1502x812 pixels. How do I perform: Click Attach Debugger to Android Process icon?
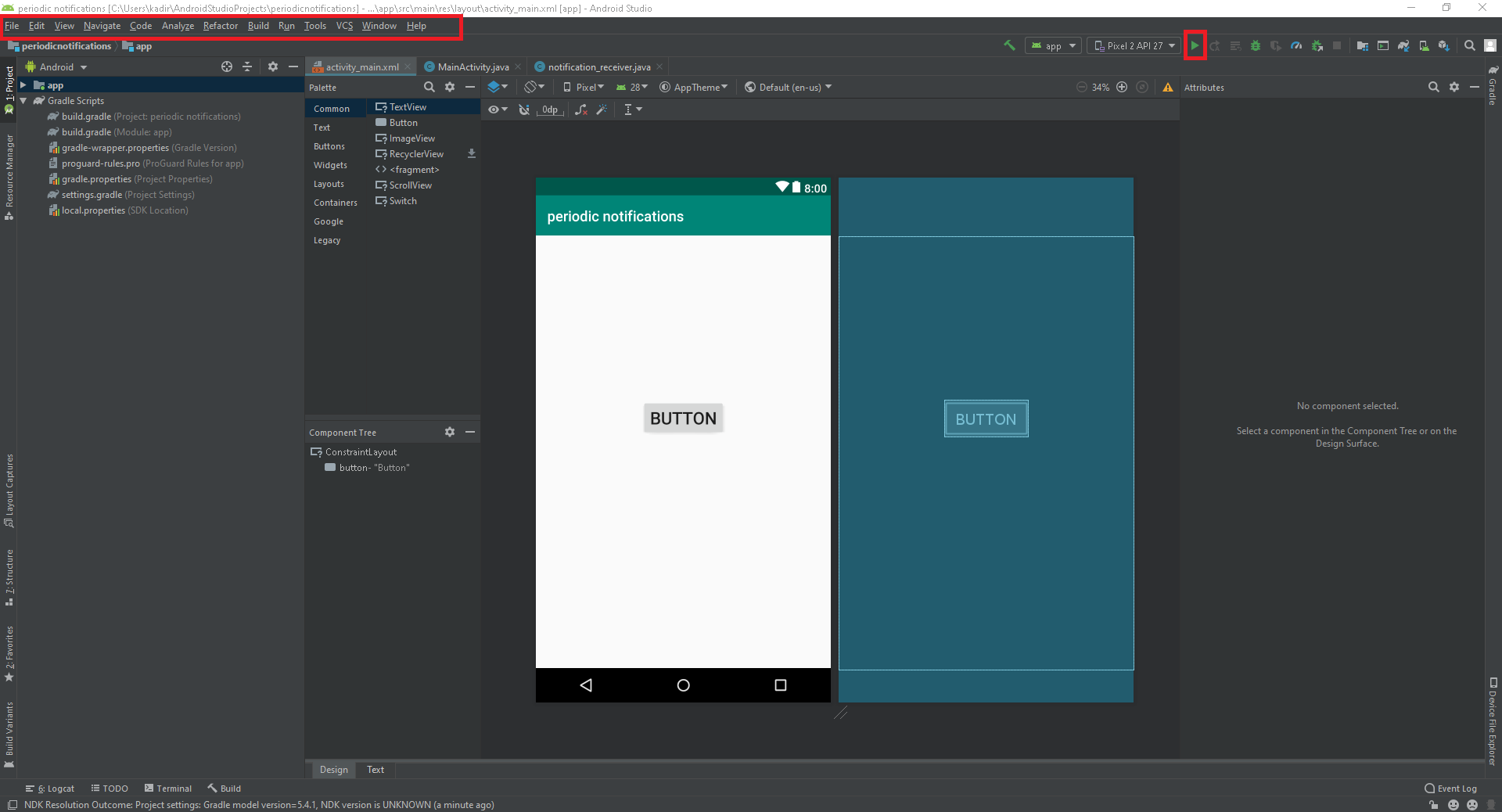1317,45
